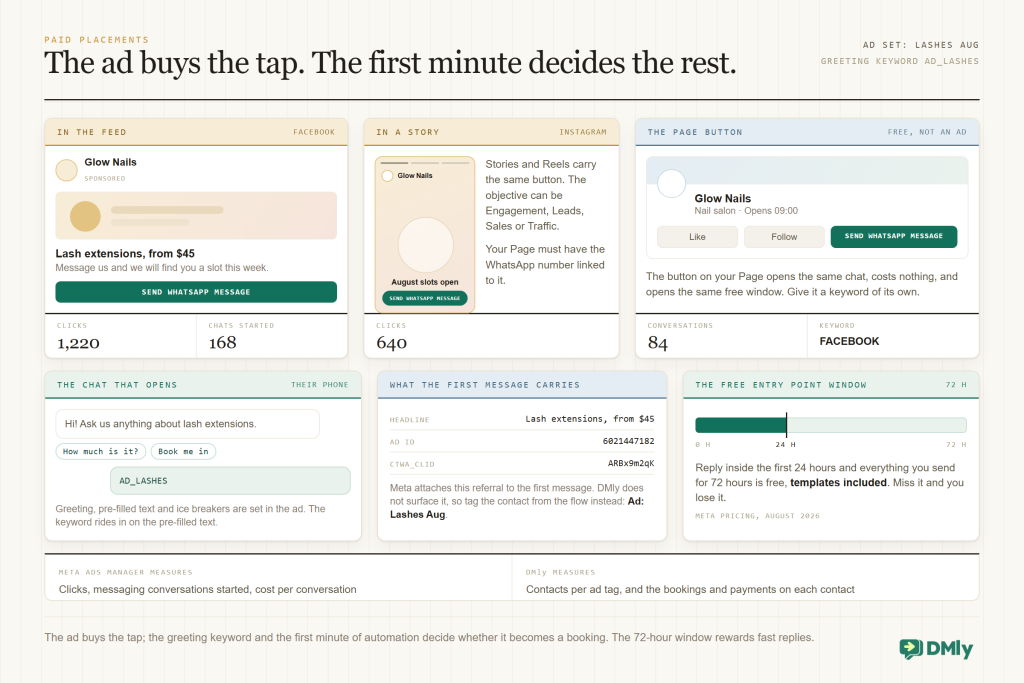Viewport: 1024px width, 683px height.
Task: Click Send WhatsApp Message on the Page card
Action: (x=893, y=236)
